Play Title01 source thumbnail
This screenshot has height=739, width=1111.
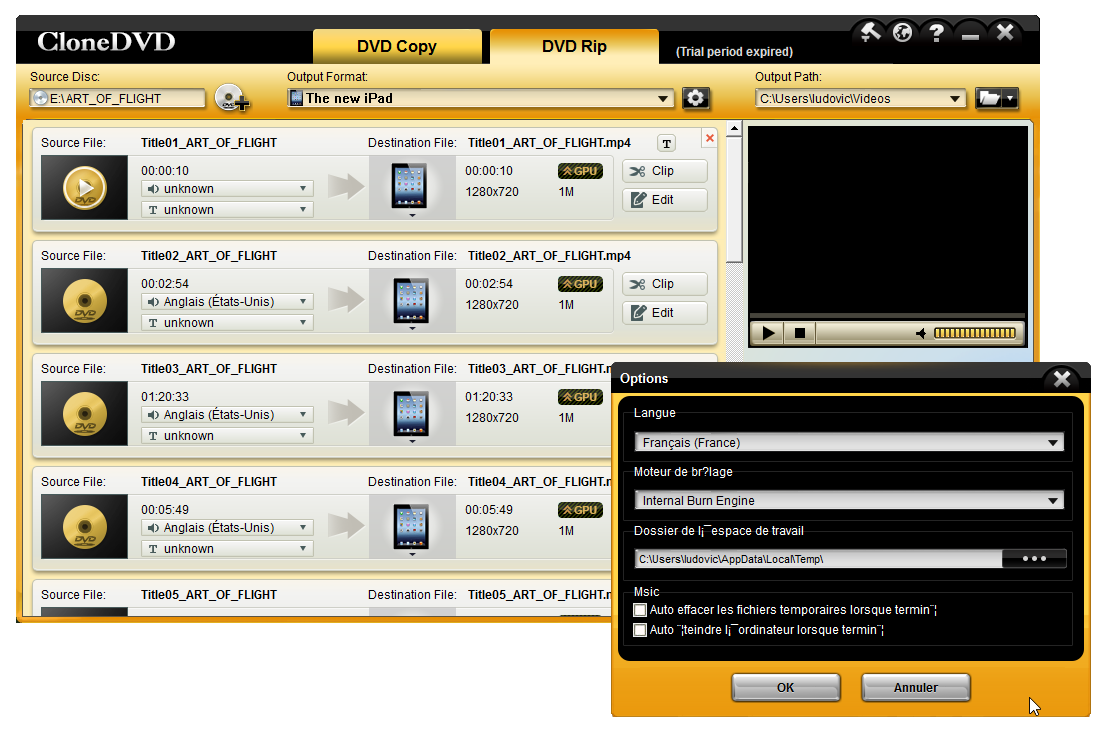84,188
